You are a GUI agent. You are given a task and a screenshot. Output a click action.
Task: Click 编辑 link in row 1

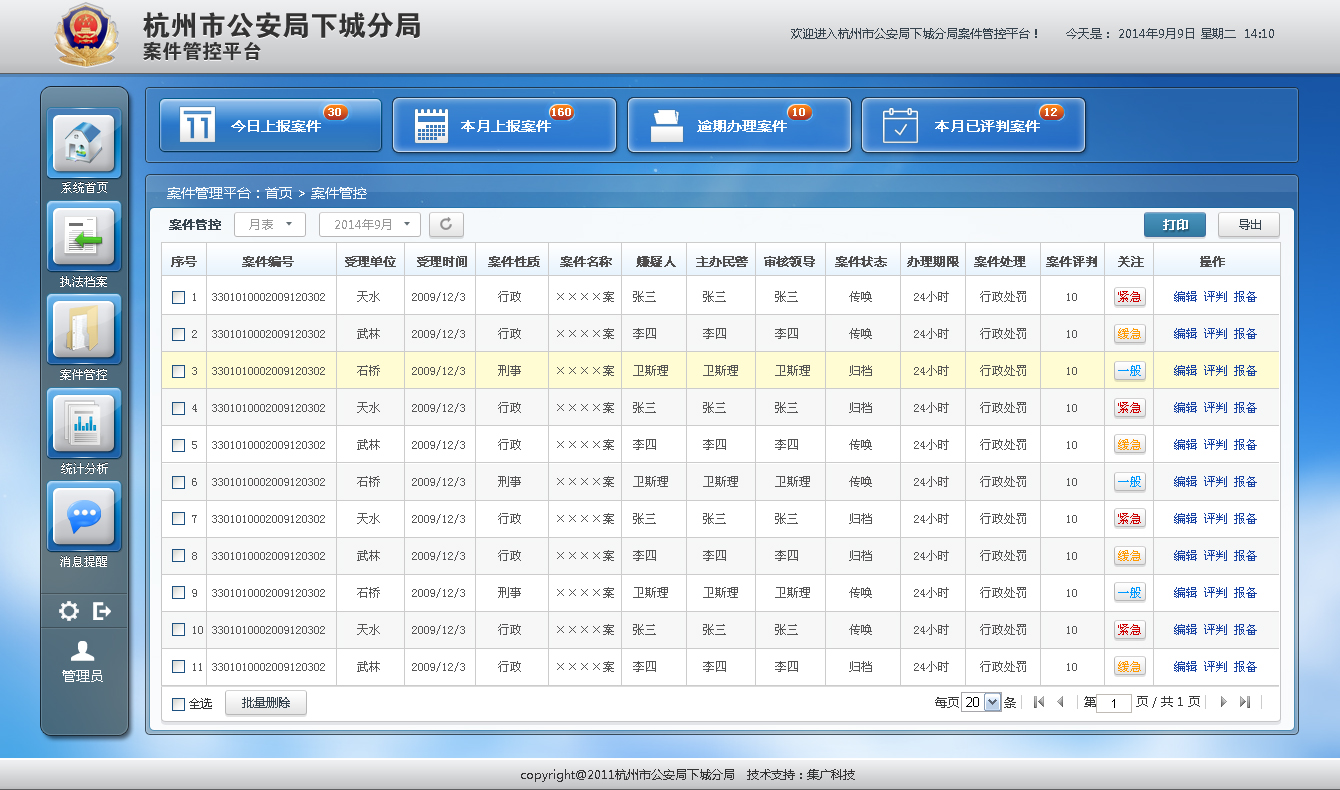pos(1185,297)
